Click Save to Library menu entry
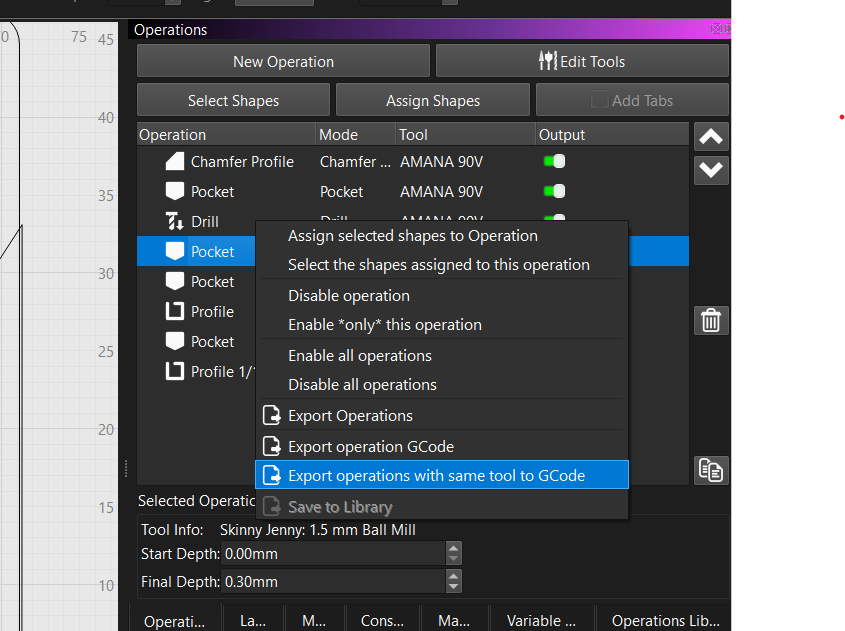Image resolution: width=845 pixels, height=631 pixels. point(442,507)
